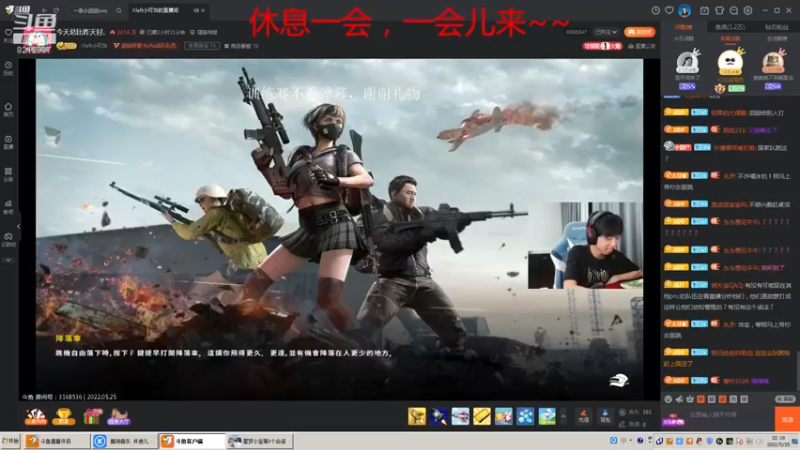Open the sidebar live icon
Viewport: 800px width, 450px height.
[8, 142]
